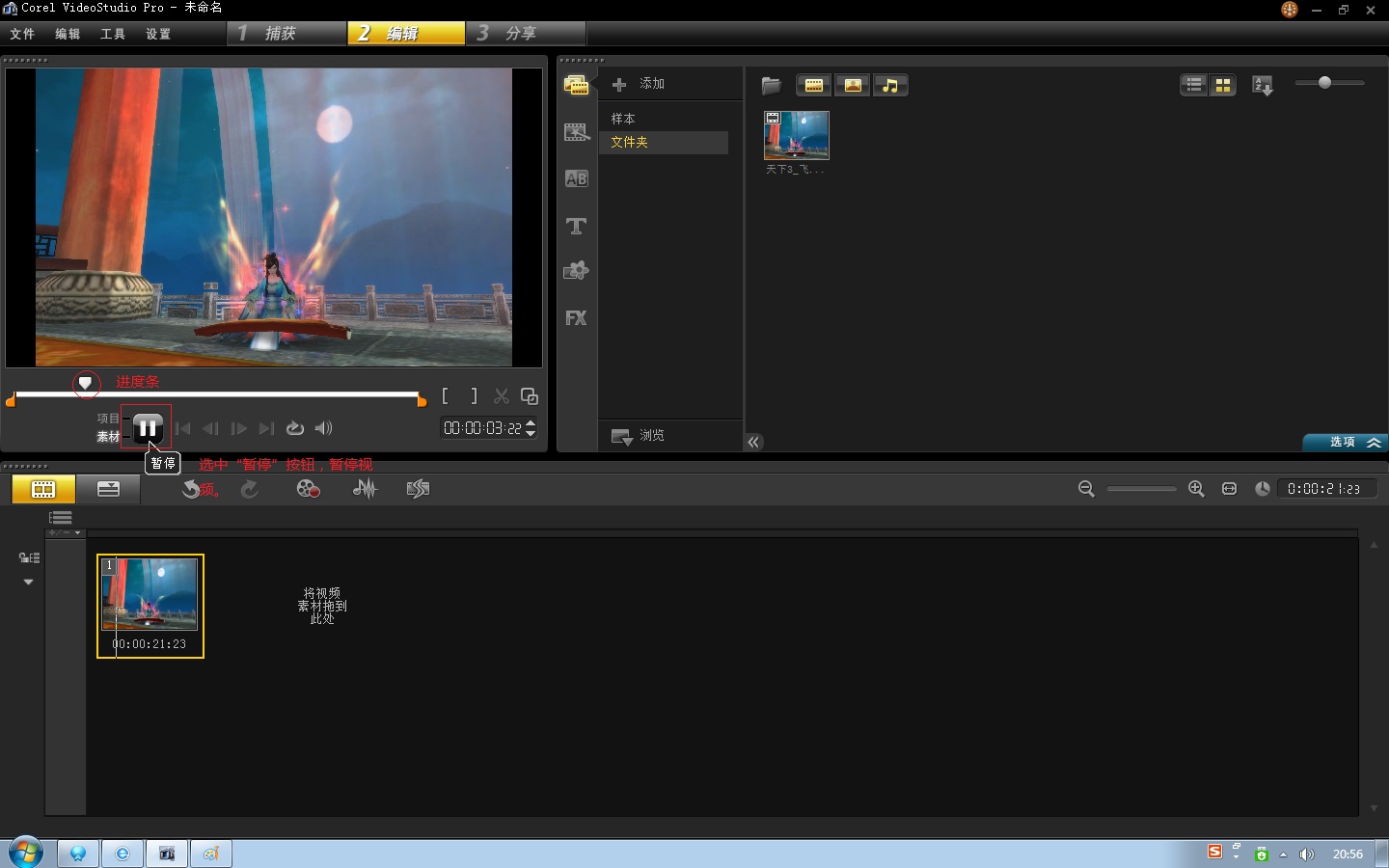
Task: Fit project in timeline window
Action: [1229, 489]
